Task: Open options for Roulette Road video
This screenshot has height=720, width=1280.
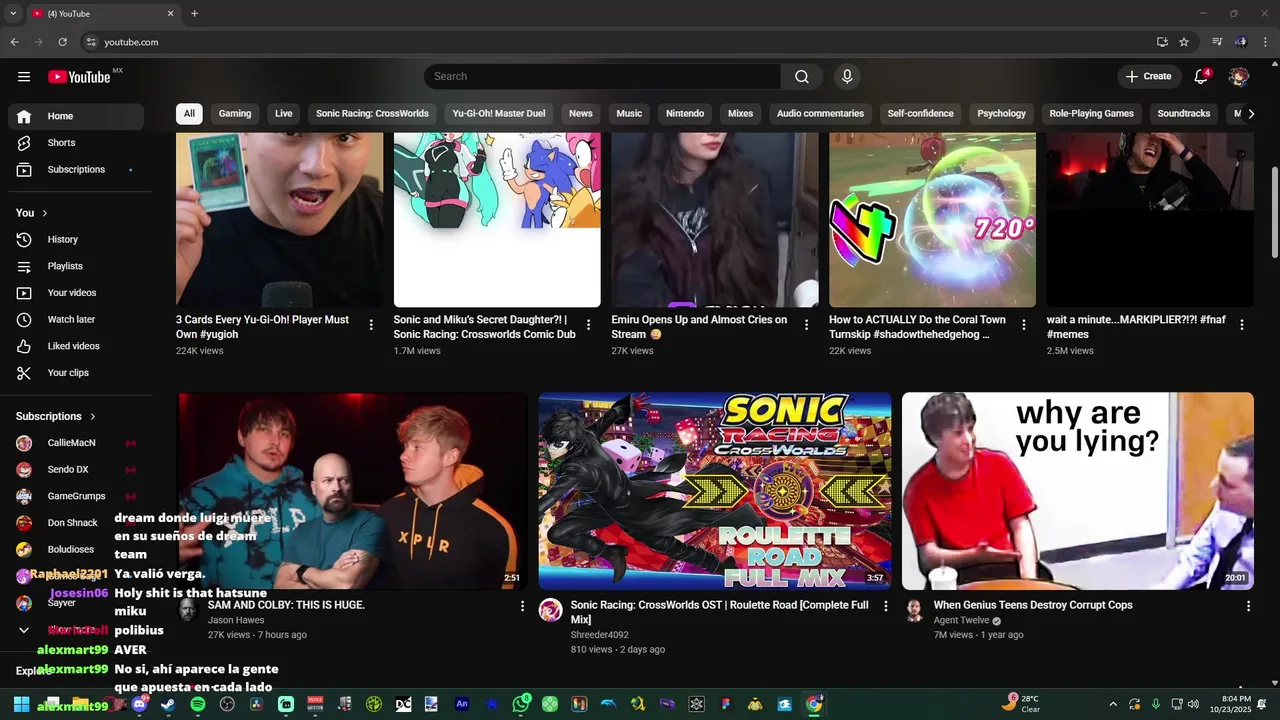Action: (x=885, y=606)
